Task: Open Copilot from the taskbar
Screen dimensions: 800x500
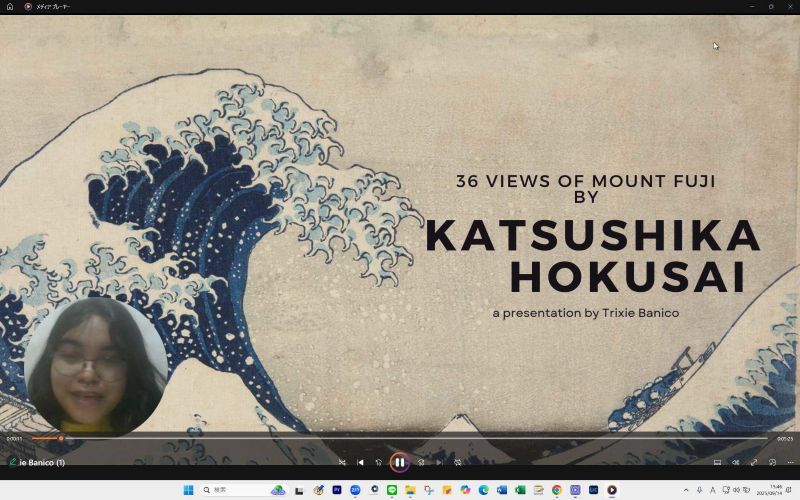Action: (465, 490)
